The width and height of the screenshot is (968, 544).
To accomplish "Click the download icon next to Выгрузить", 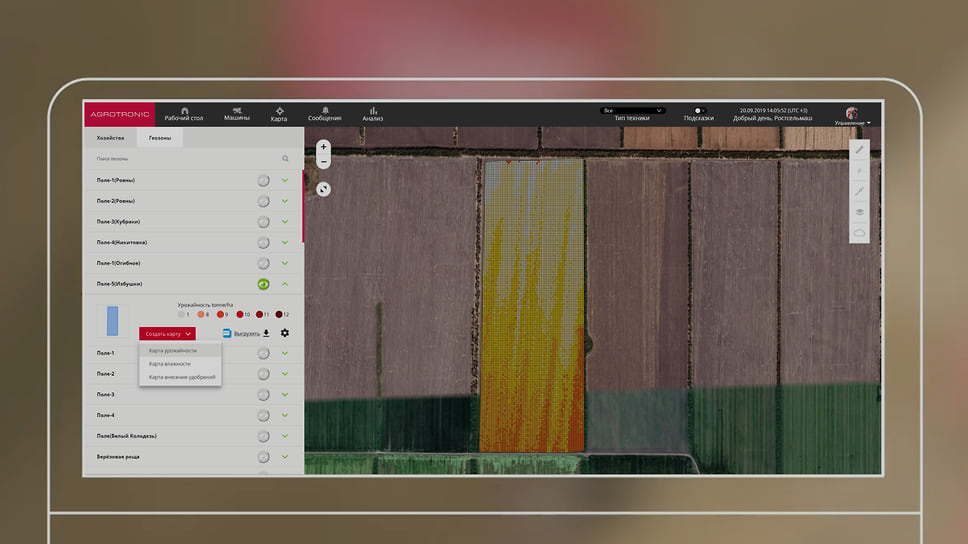I will (267, 333).
